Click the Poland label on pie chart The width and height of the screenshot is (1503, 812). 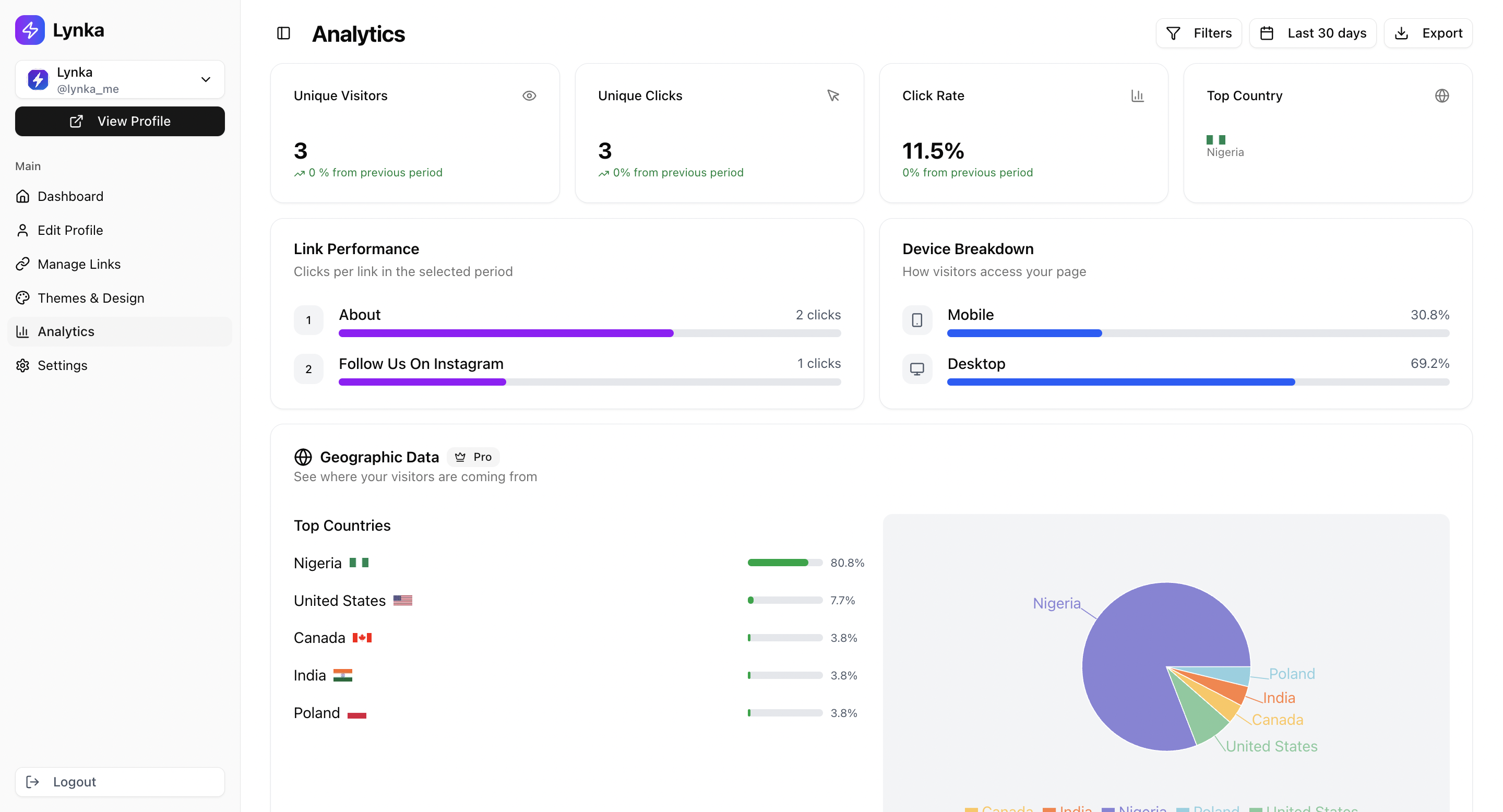coord(1292,674)
